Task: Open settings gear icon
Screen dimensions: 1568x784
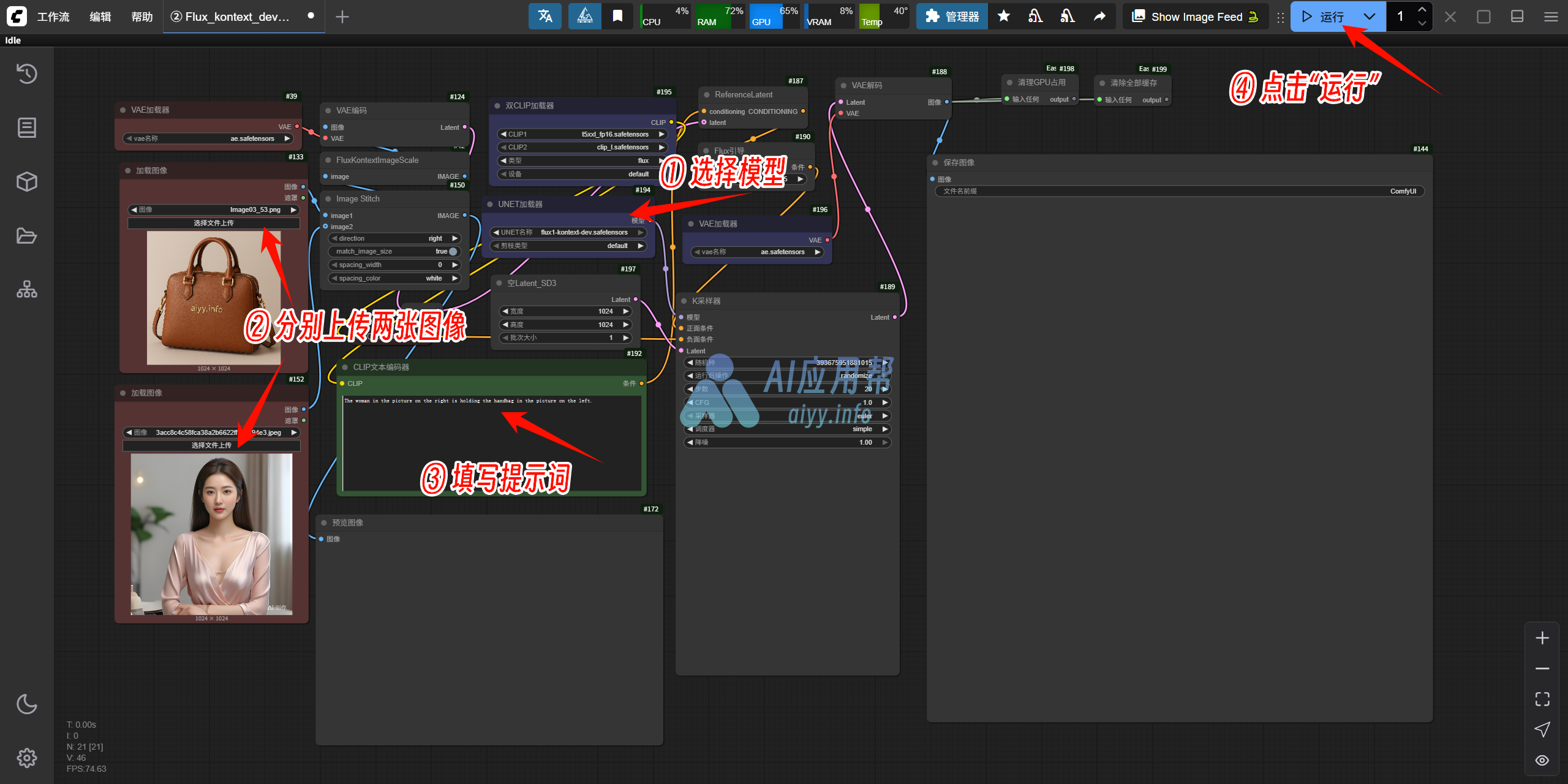Action: pos(27,758)
